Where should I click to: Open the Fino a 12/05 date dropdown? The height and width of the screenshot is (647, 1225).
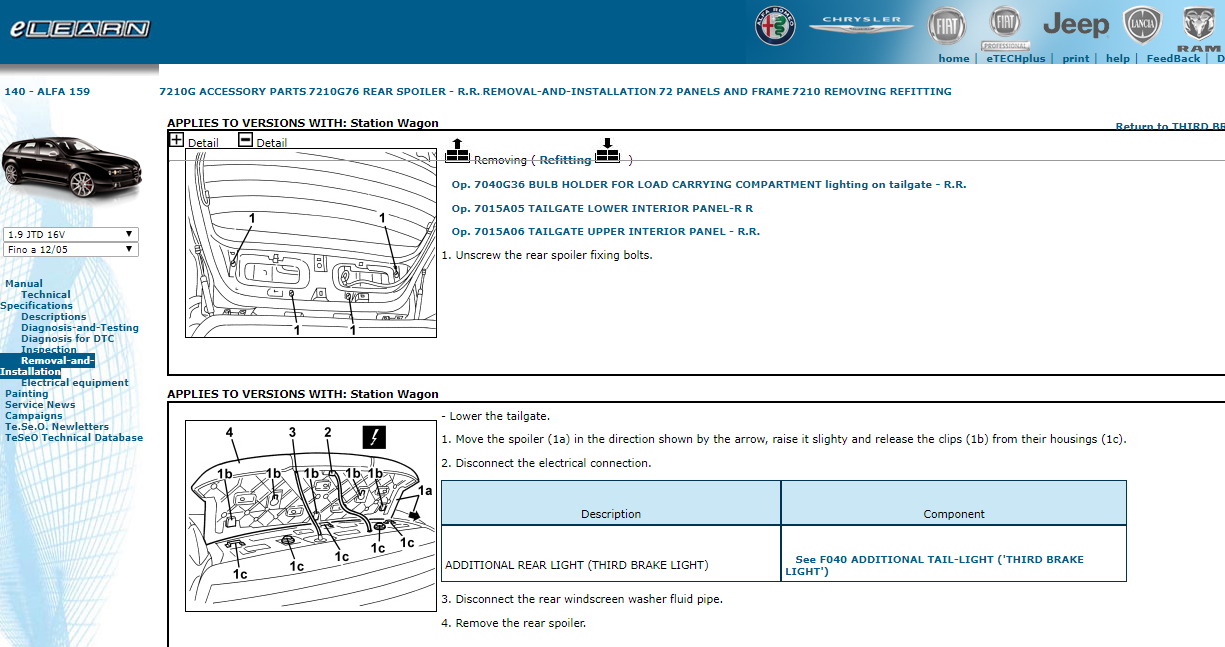click(70, 250)
